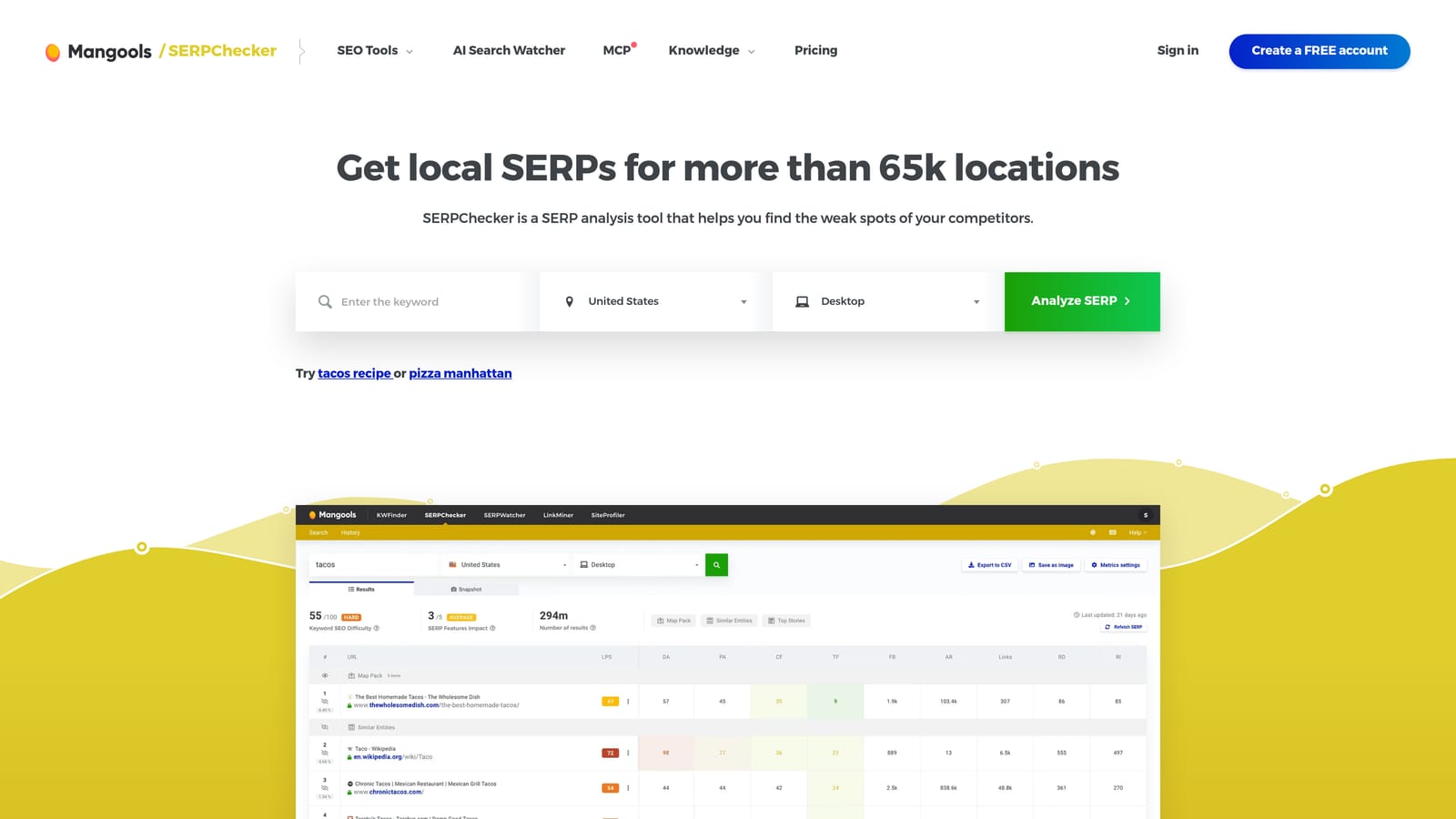Click the Mangools logo
Image resolution: width=1456 pixels, height=819 pixels.
98,51
